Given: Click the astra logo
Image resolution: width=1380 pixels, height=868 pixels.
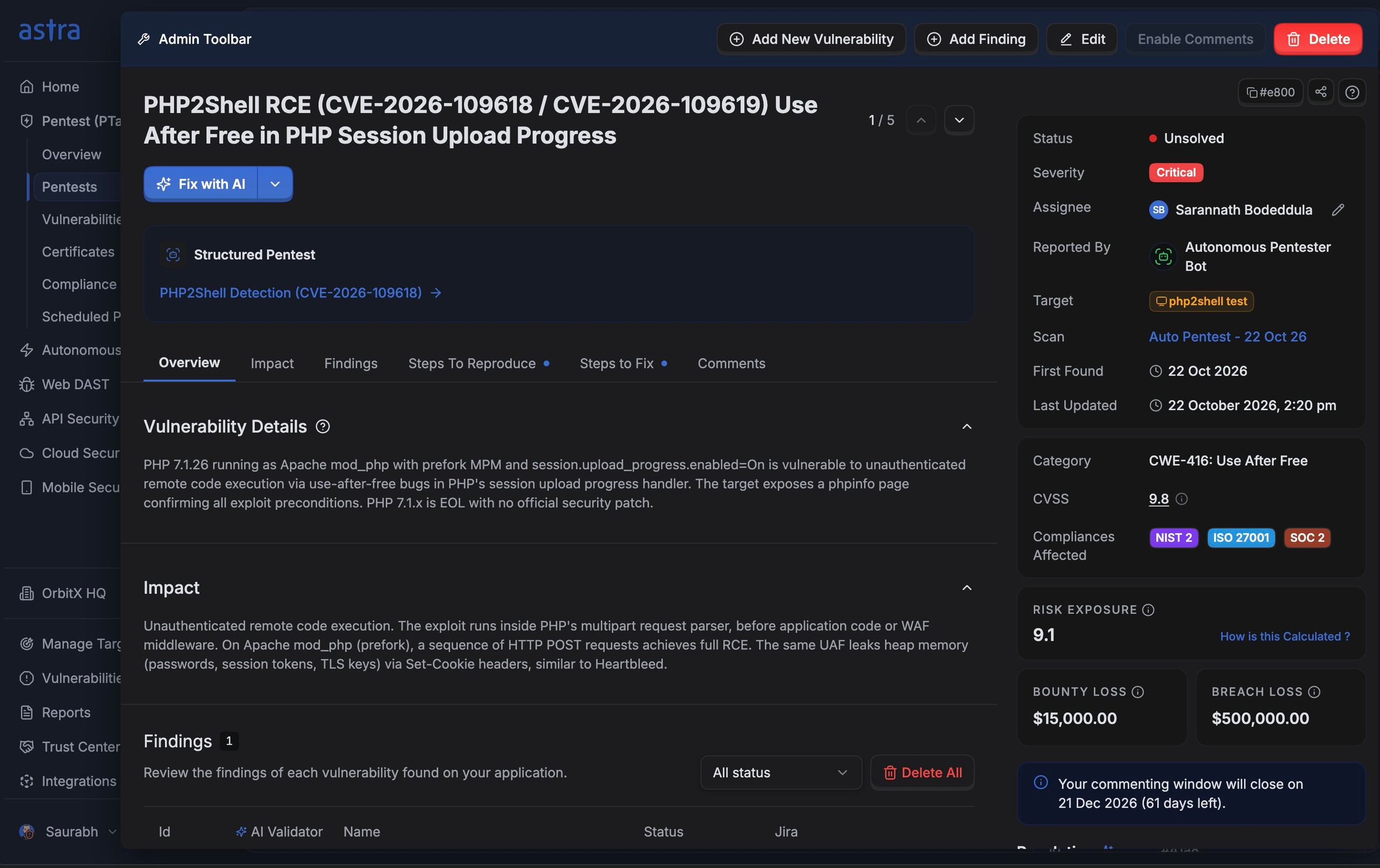Looking at the screenshot, I should click(49, 30).
